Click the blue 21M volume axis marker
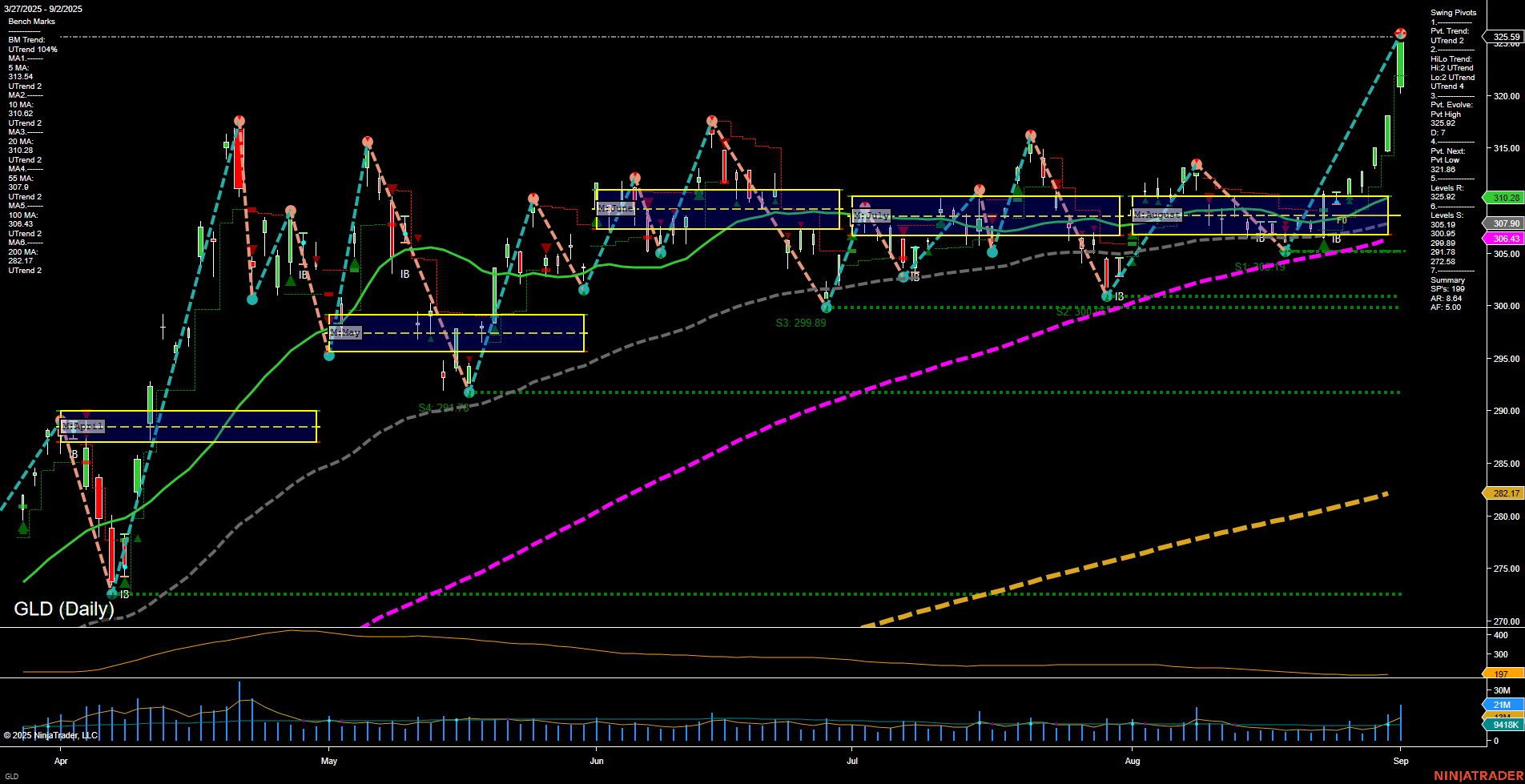 tap(1503, 705)
